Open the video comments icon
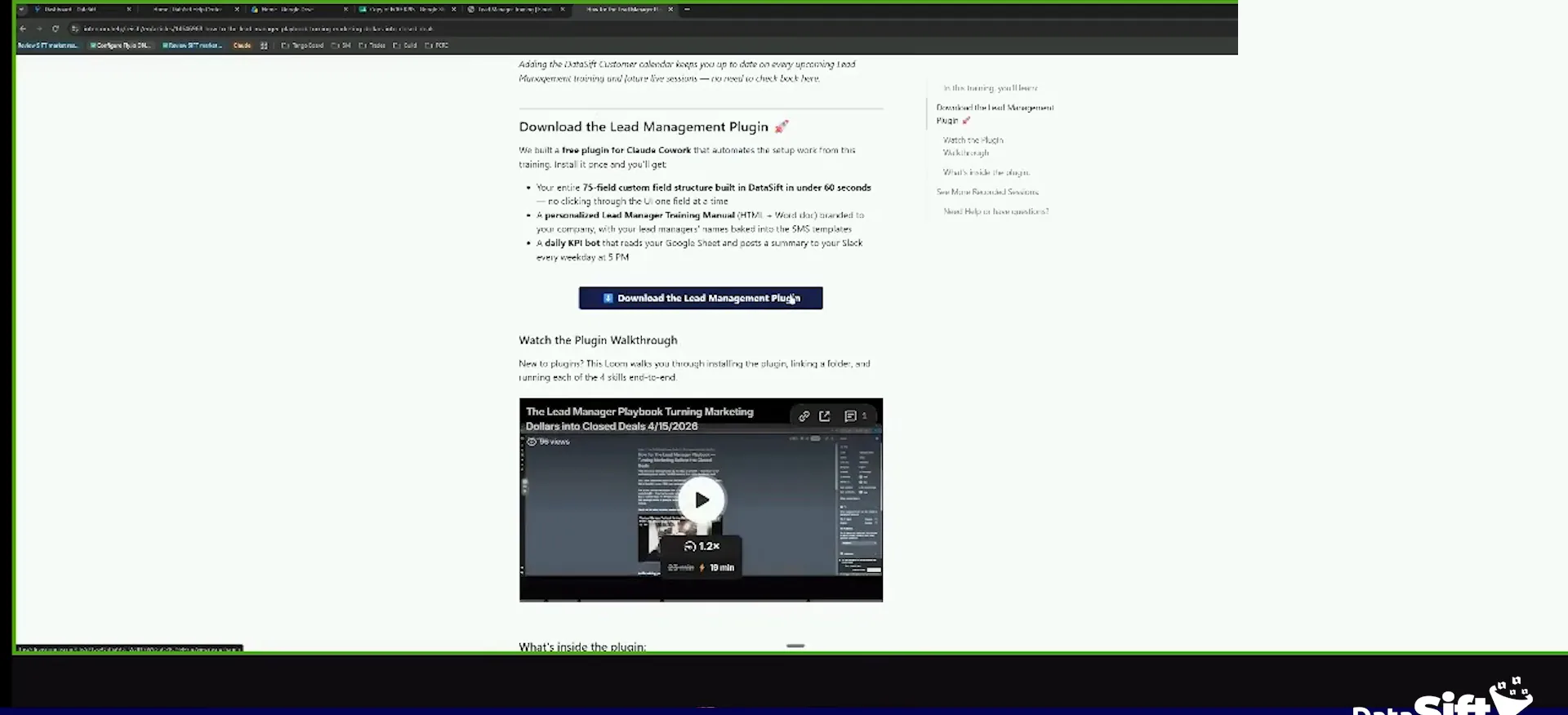This screenshot has height=715, width=1568. tap(850, 416)
